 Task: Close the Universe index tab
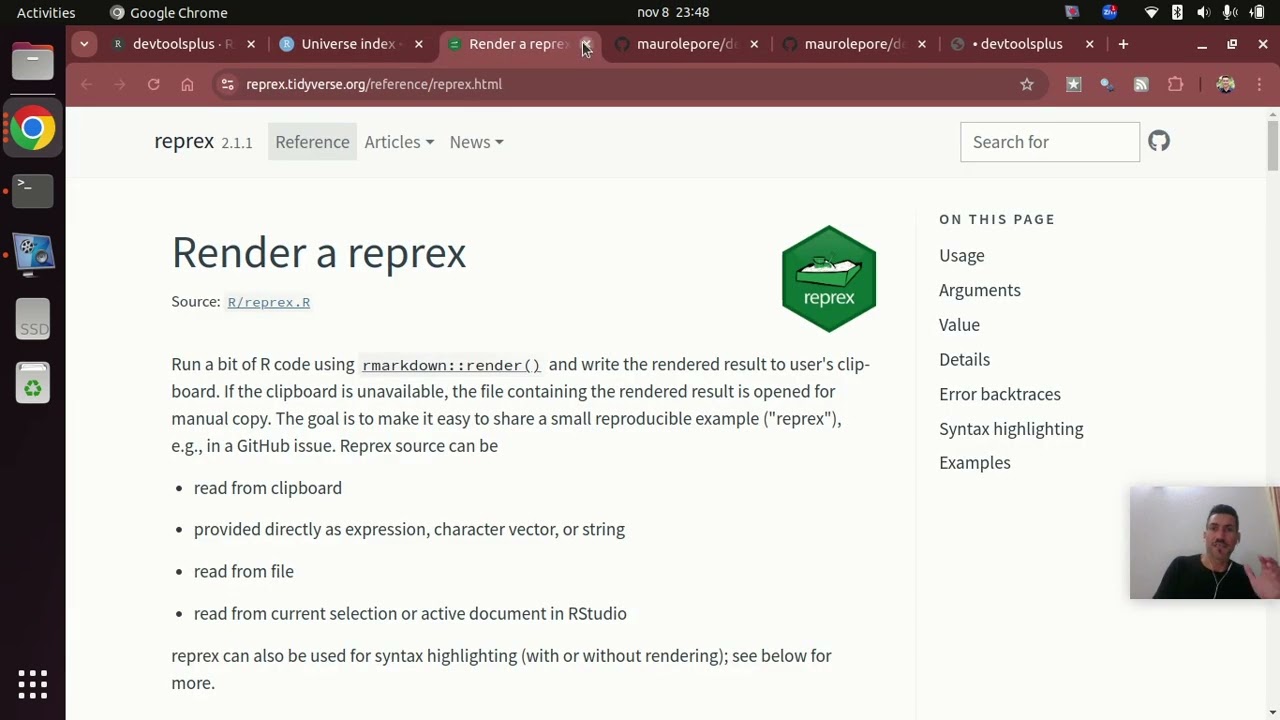419,44
